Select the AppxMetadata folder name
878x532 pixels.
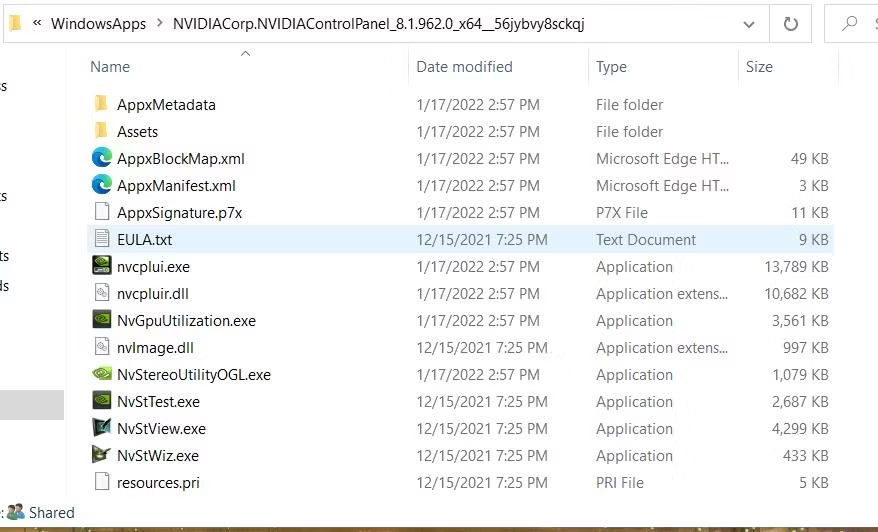point(166,105)
